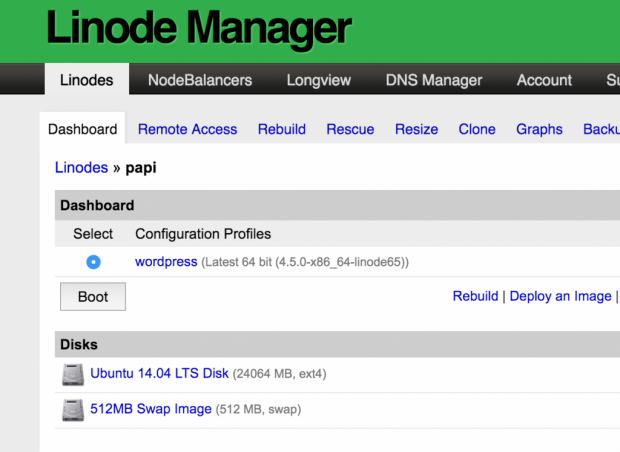Click the '(512 MB, swap)' size text
Image resolution: width=620 pixels, height=452 pixels.
click(x=258, y=409)
